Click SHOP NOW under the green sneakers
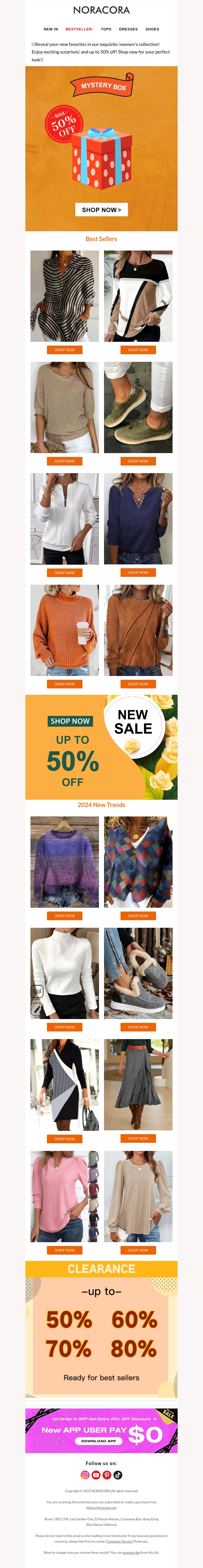The width and height of the screenshot is (203, 1568). coord(138,461)
